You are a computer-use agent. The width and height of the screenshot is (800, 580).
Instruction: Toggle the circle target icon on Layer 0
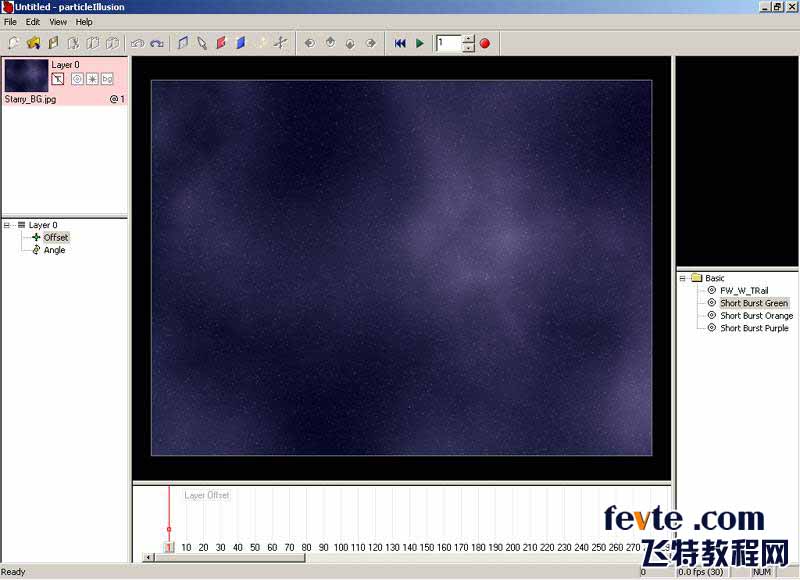pyautogui.click(x=77, y=78)
